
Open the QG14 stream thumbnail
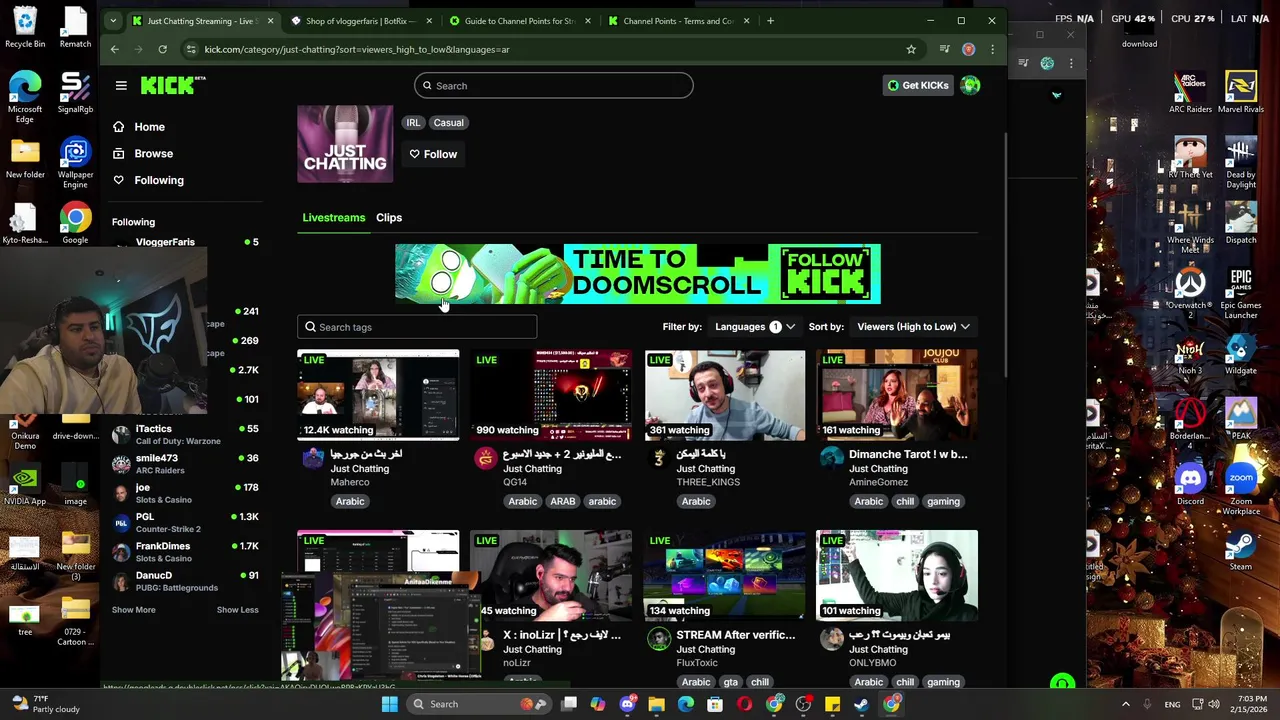(x=551, y=395)
